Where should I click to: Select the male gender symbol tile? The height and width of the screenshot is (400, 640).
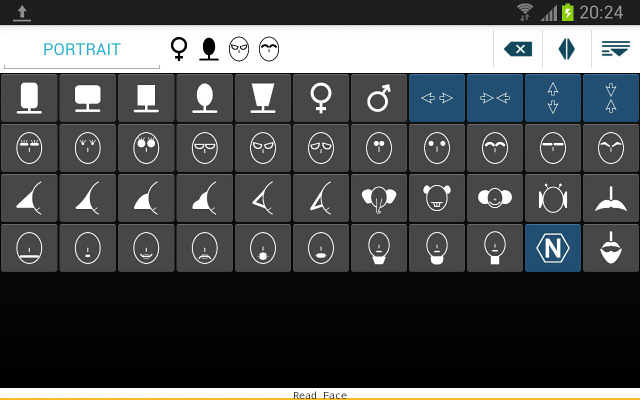(379, 98)
